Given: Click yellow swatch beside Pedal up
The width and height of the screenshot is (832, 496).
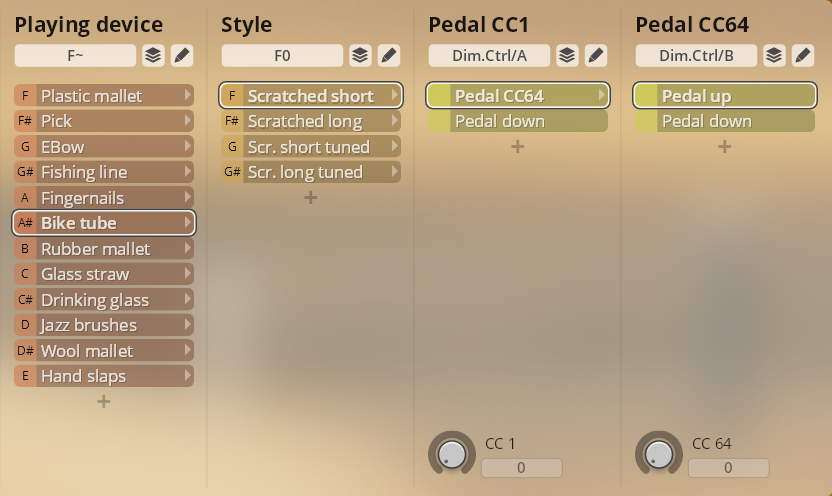Looking at the screenshot, I should (x=646, y=96).
